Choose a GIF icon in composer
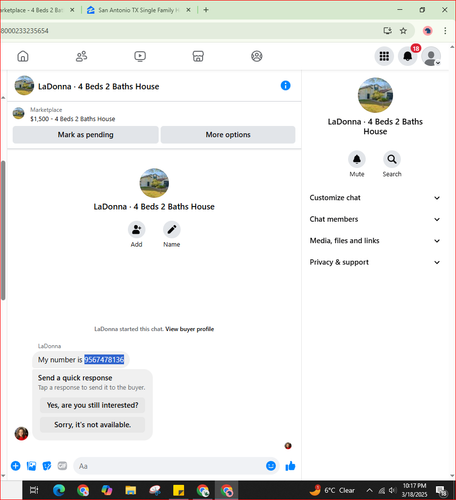Image resolution: width=456 pixels, height=500 pixels. [x=62, y=466]
